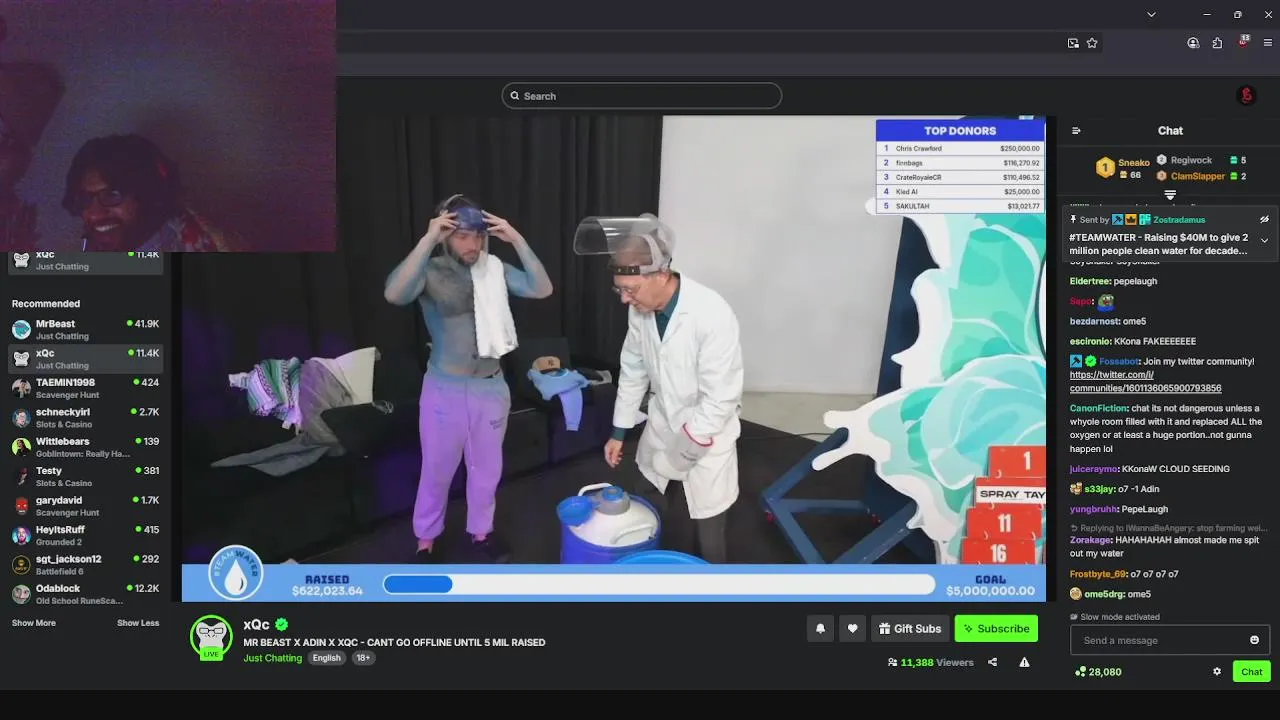Open red extension icon with 13 badge
This screenshot has width=1280, height=720.
point(1243,42)
